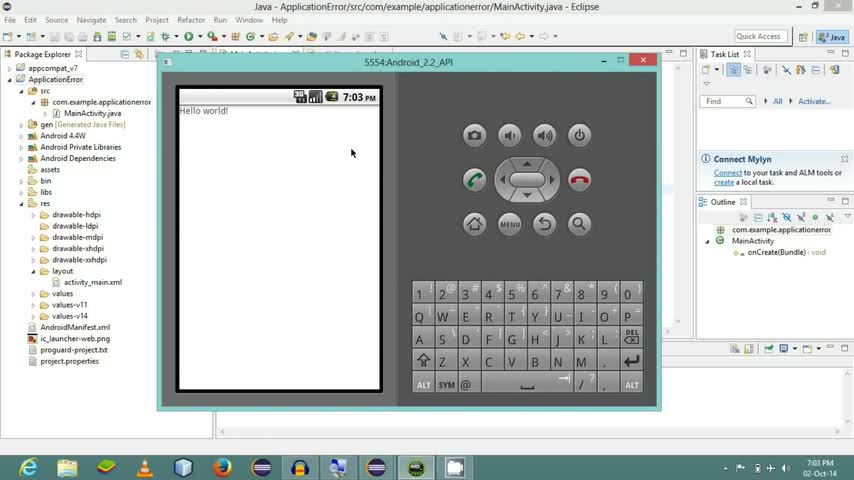The height and width of the screenshot is (480, 854).
Task: Click the emulator search button
Action: point(579,224)
